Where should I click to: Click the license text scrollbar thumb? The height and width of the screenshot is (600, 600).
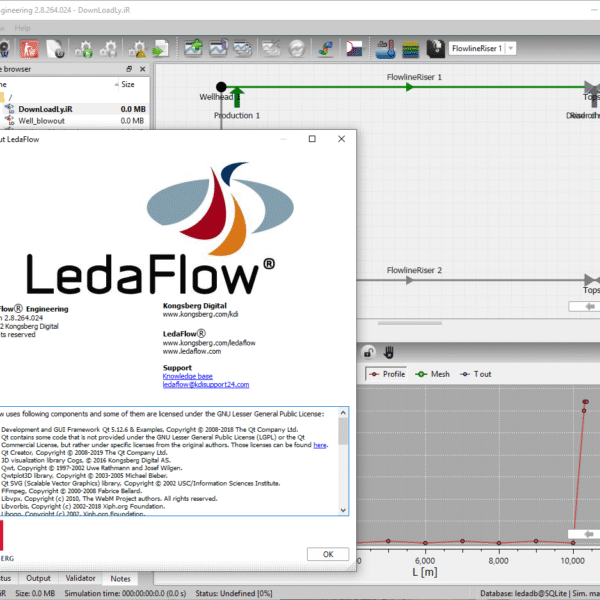pyautogui.click(x=343, y=431)
